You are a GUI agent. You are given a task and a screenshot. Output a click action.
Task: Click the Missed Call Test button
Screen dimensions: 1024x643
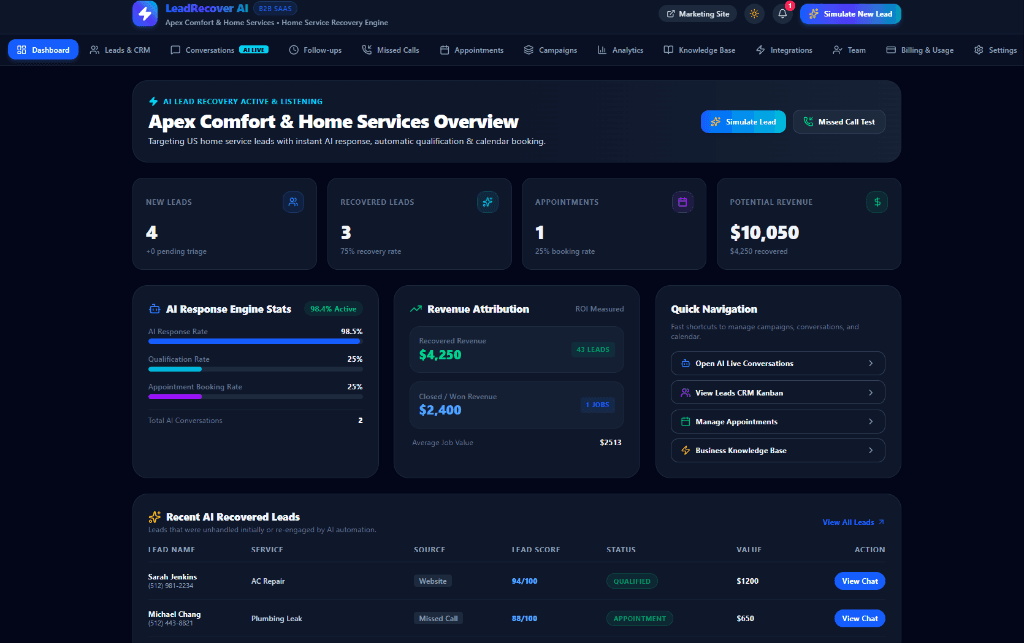839,122
